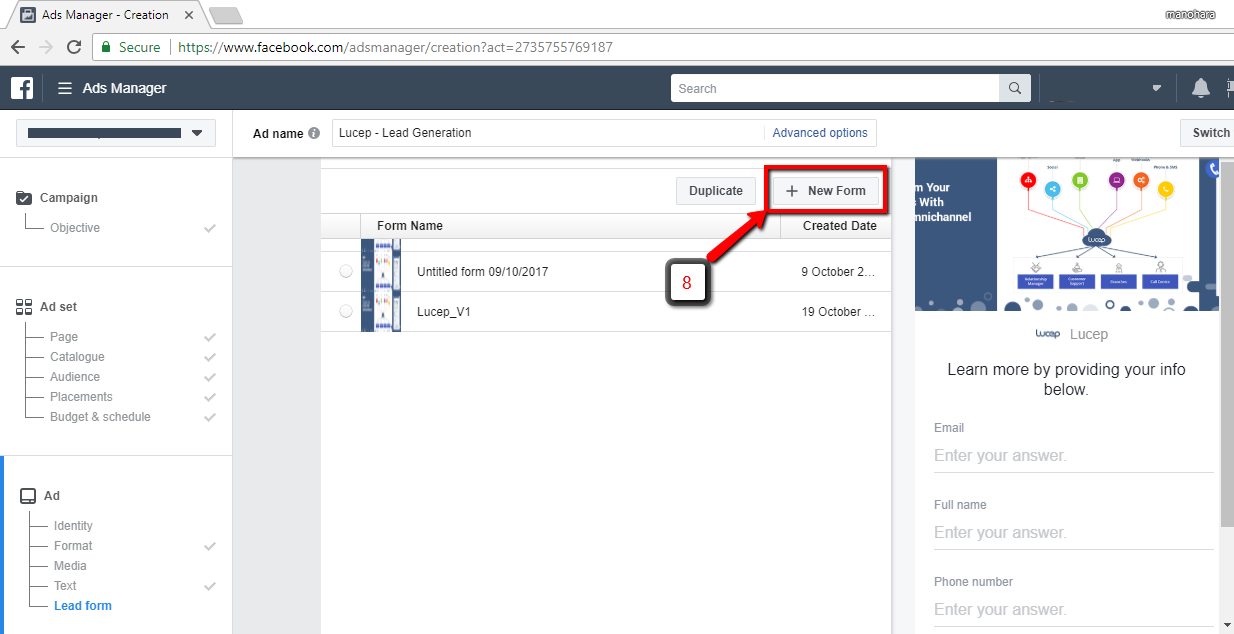Screen dimensions: 1234x634
Task: Click the Lucep logo in preview
Action: [1047, 334]
